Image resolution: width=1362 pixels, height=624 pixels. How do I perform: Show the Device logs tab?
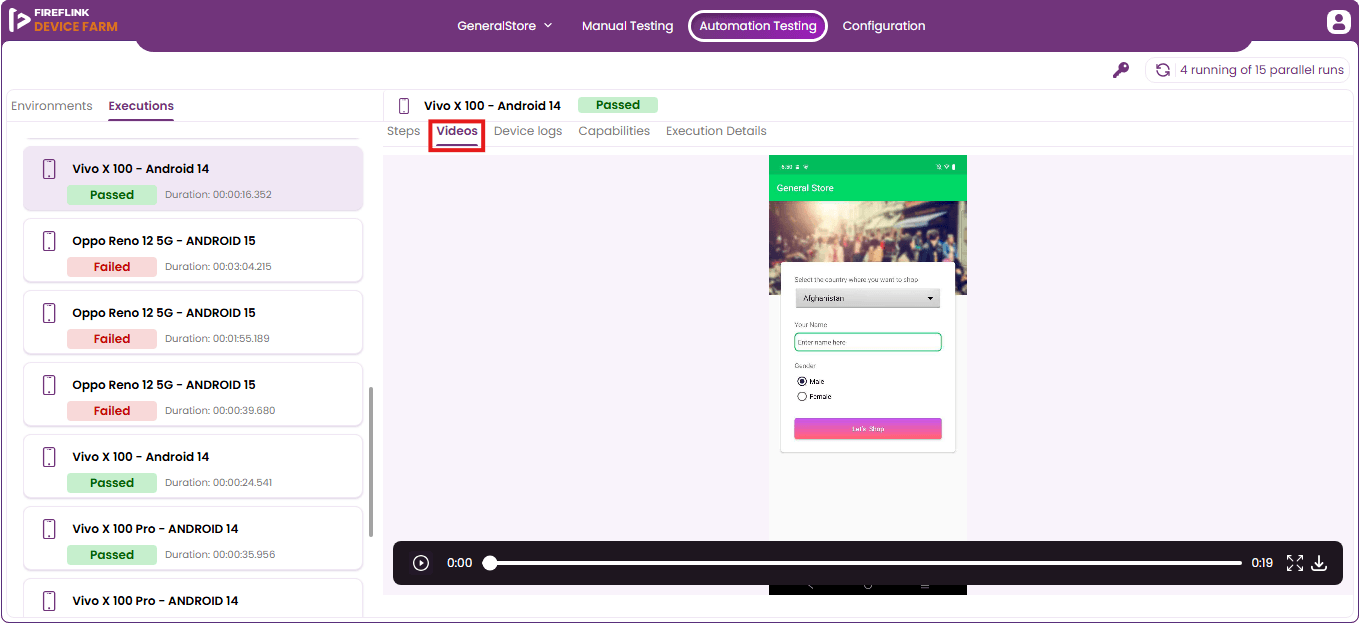[x=528, y=131]
